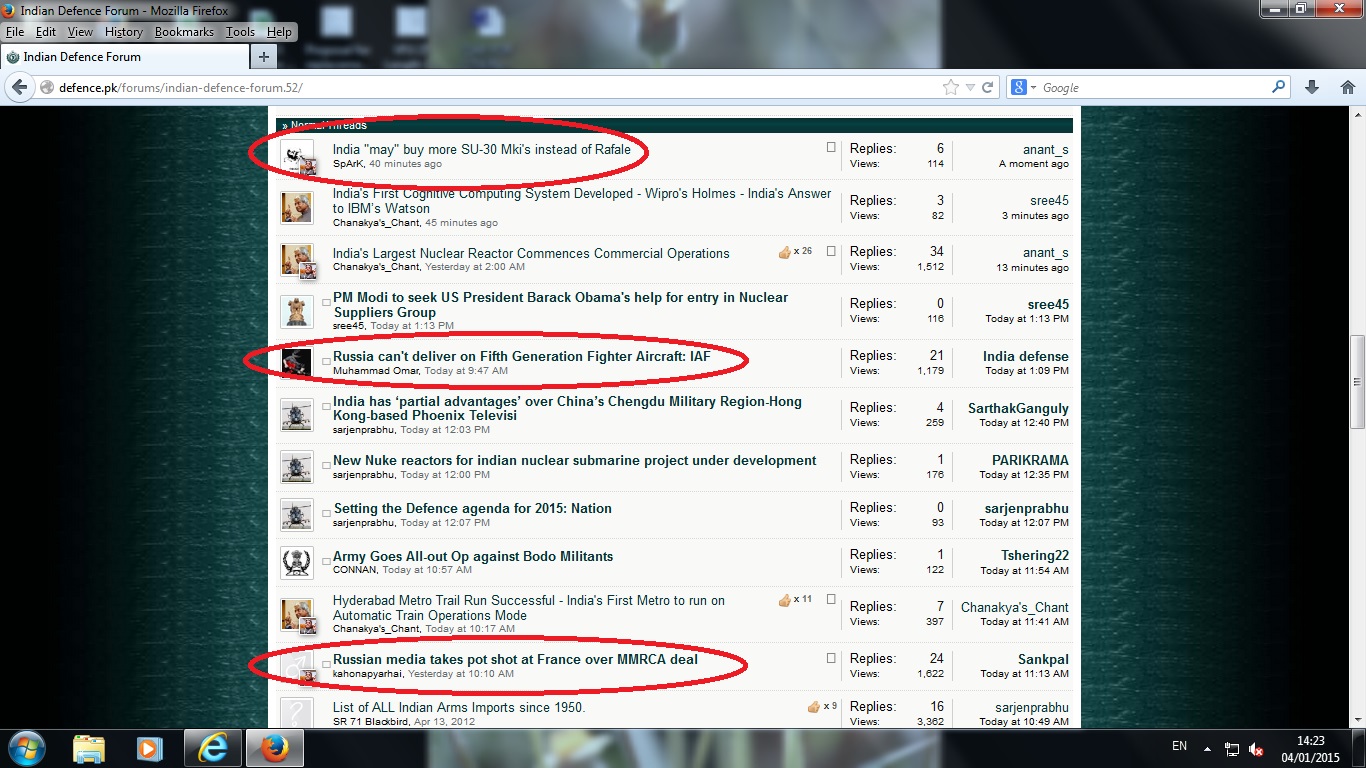The height and width of the screenshot is (768, 1366).
Task: Click unread marker beside Russia can't deliver thread
Action: tap(326, 360)
